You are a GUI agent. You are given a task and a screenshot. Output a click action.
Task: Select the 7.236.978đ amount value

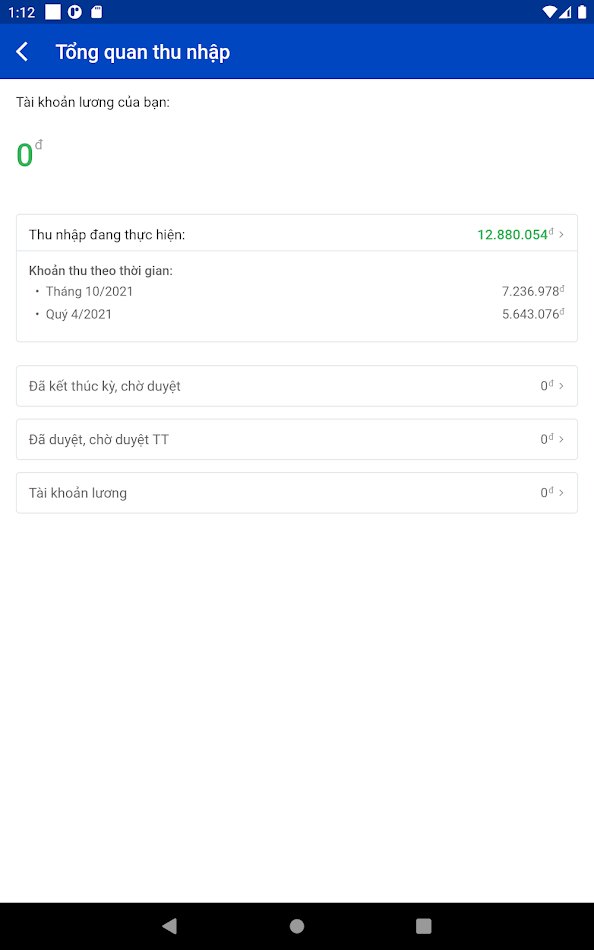(533, 291)
